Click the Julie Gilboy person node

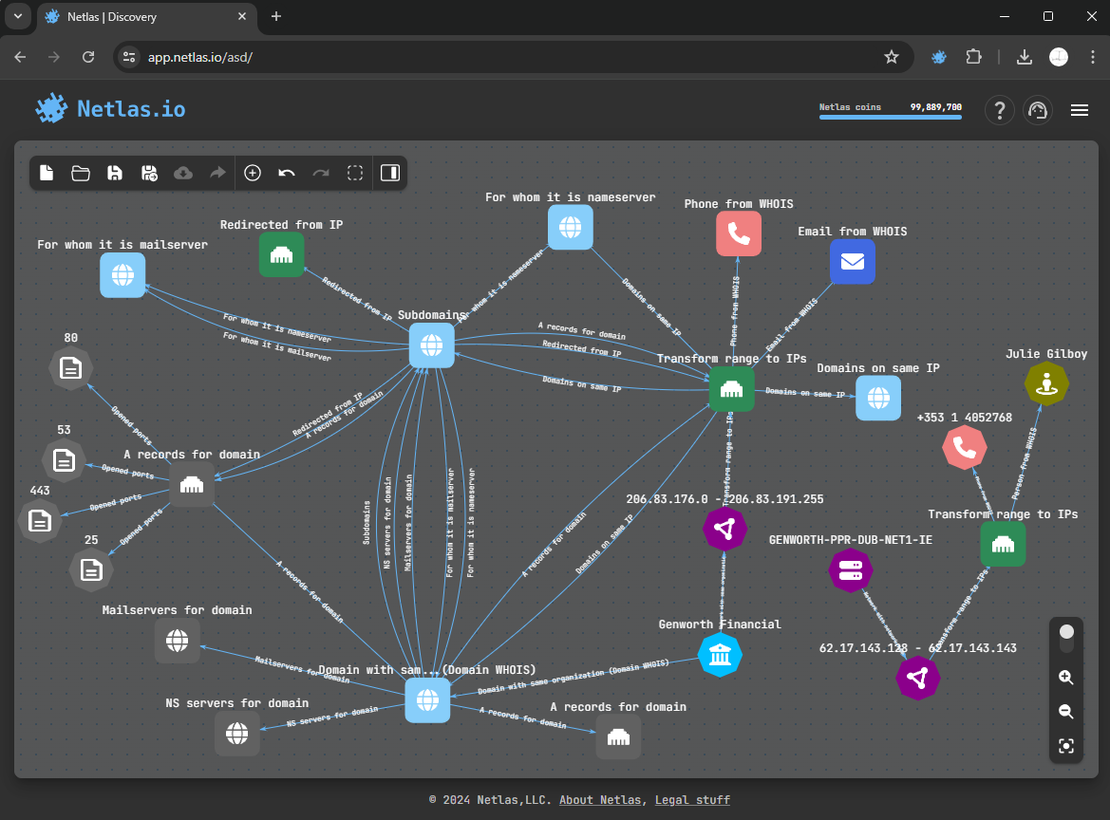tap(1046, 383)
